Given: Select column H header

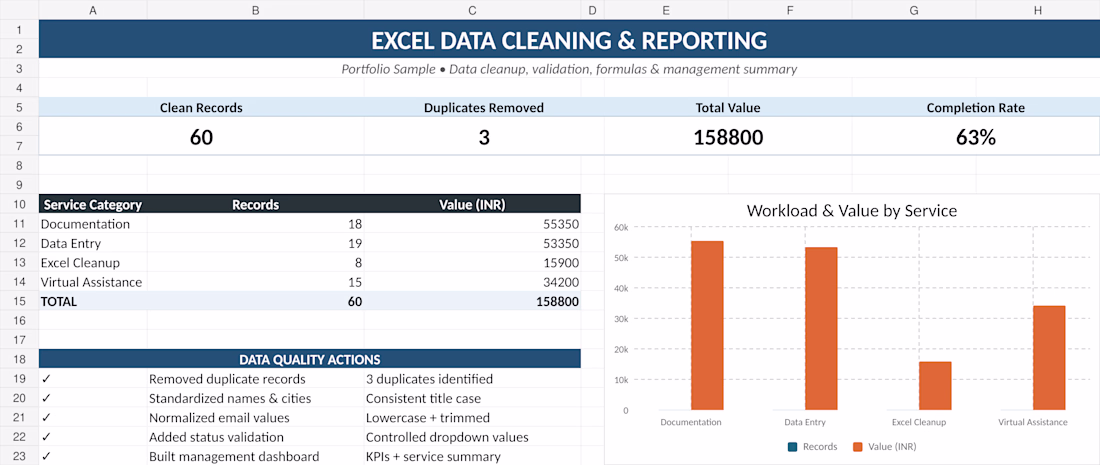Looking at the screenshot, I should (1038, 10).
